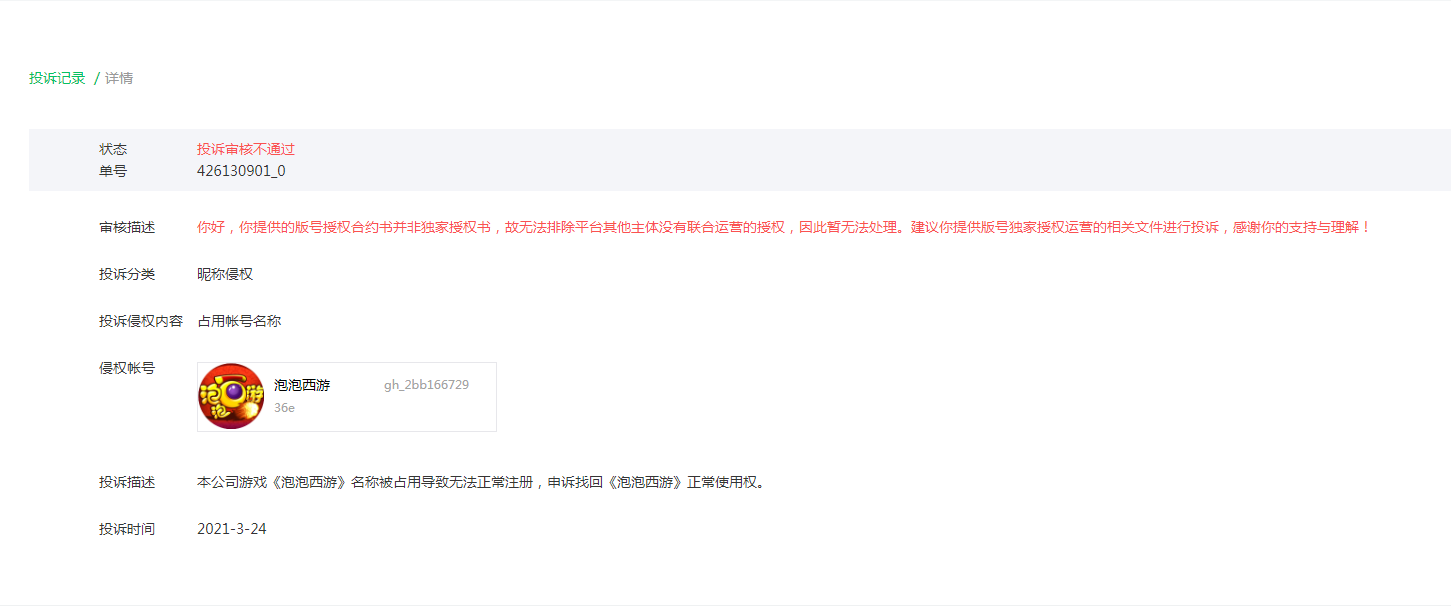Screen dimensions: 1451x606
Task: Click the red 审核描述 review message
Action: [784, 227]
